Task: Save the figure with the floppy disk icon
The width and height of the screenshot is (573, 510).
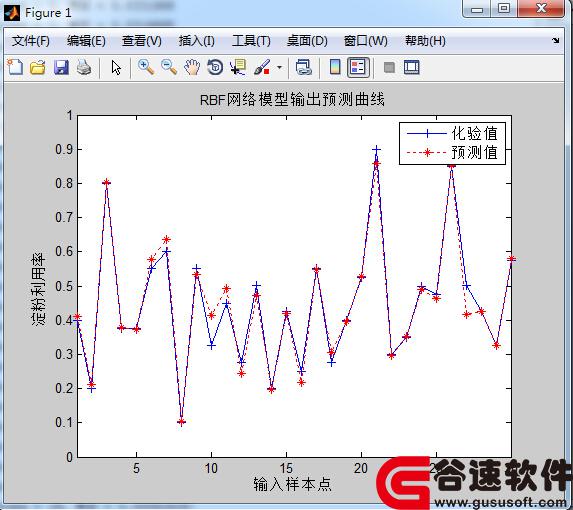Action: 61,67
